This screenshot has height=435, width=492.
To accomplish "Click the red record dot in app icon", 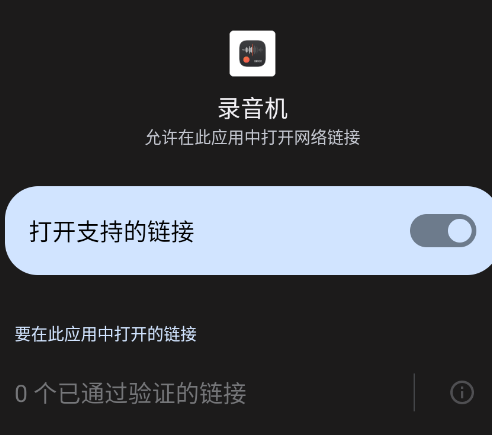I will pos(246,60).
